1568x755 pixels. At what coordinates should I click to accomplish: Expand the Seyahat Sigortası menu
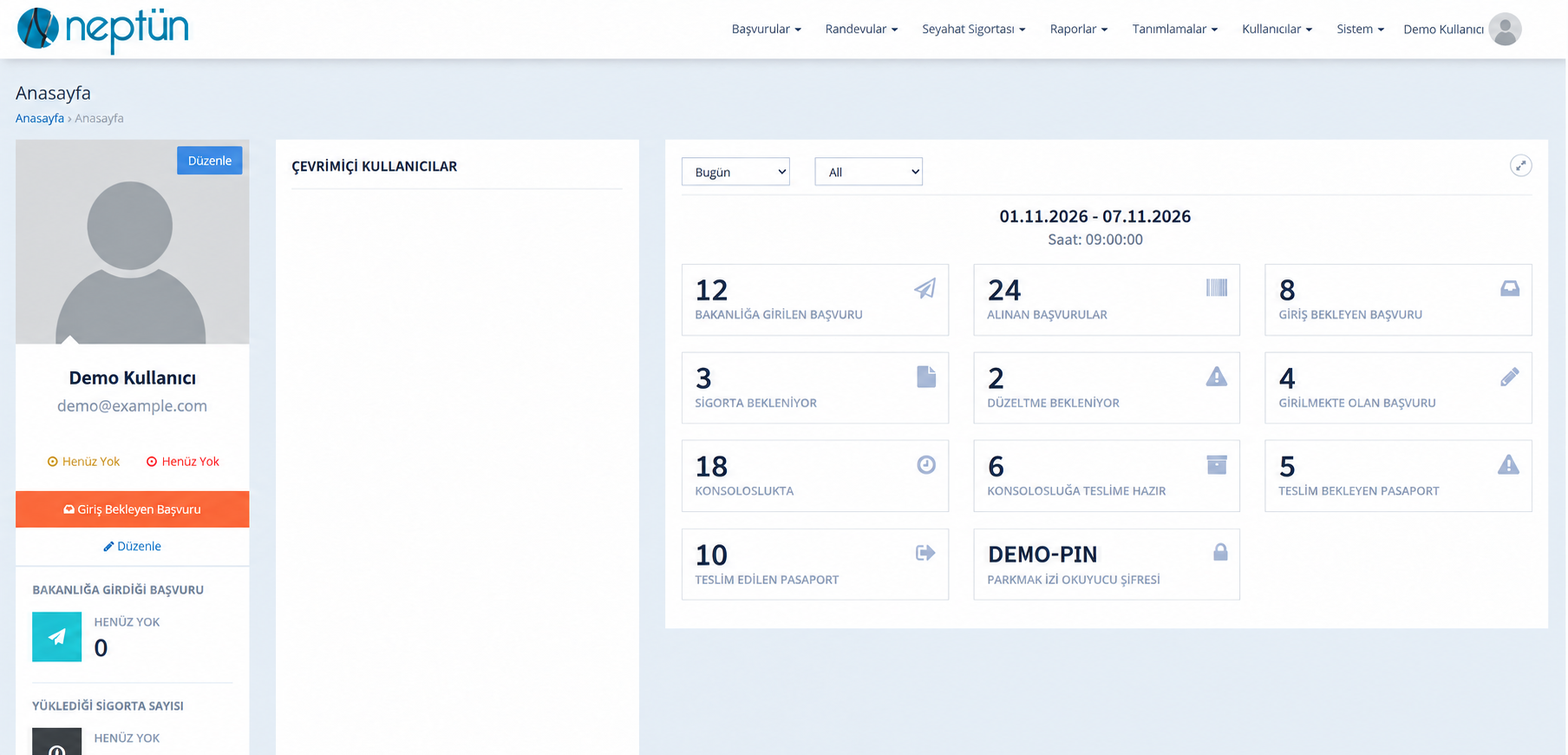click(x=973, y=29)
